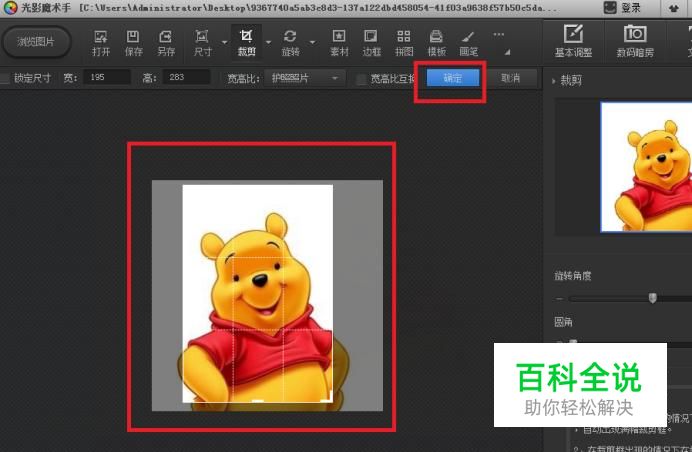
Task: Select the 画笔 brush tool
Action: (x=468, y=43)
